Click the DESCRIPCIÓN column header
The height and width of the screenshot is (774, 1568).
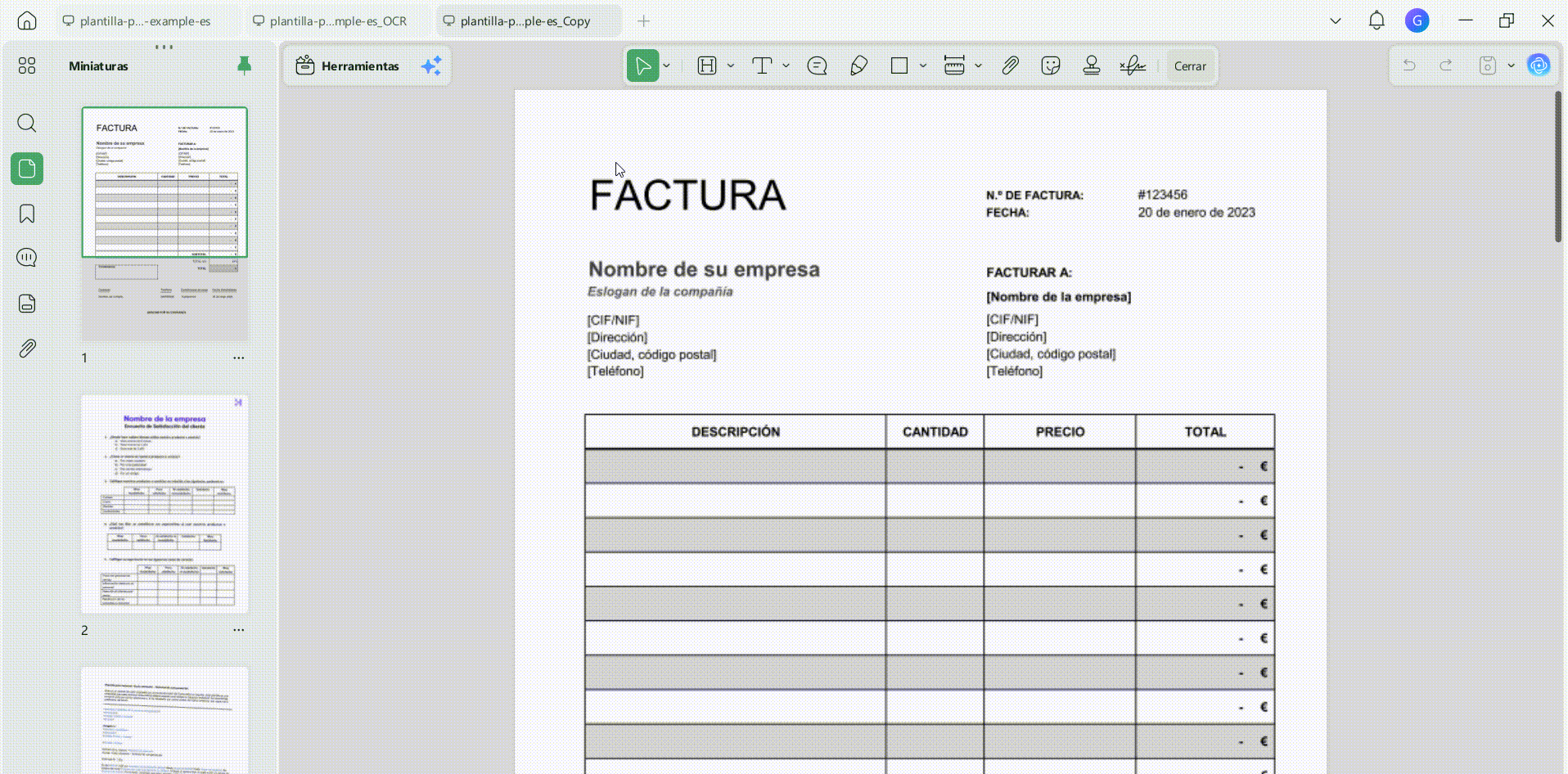736,432
